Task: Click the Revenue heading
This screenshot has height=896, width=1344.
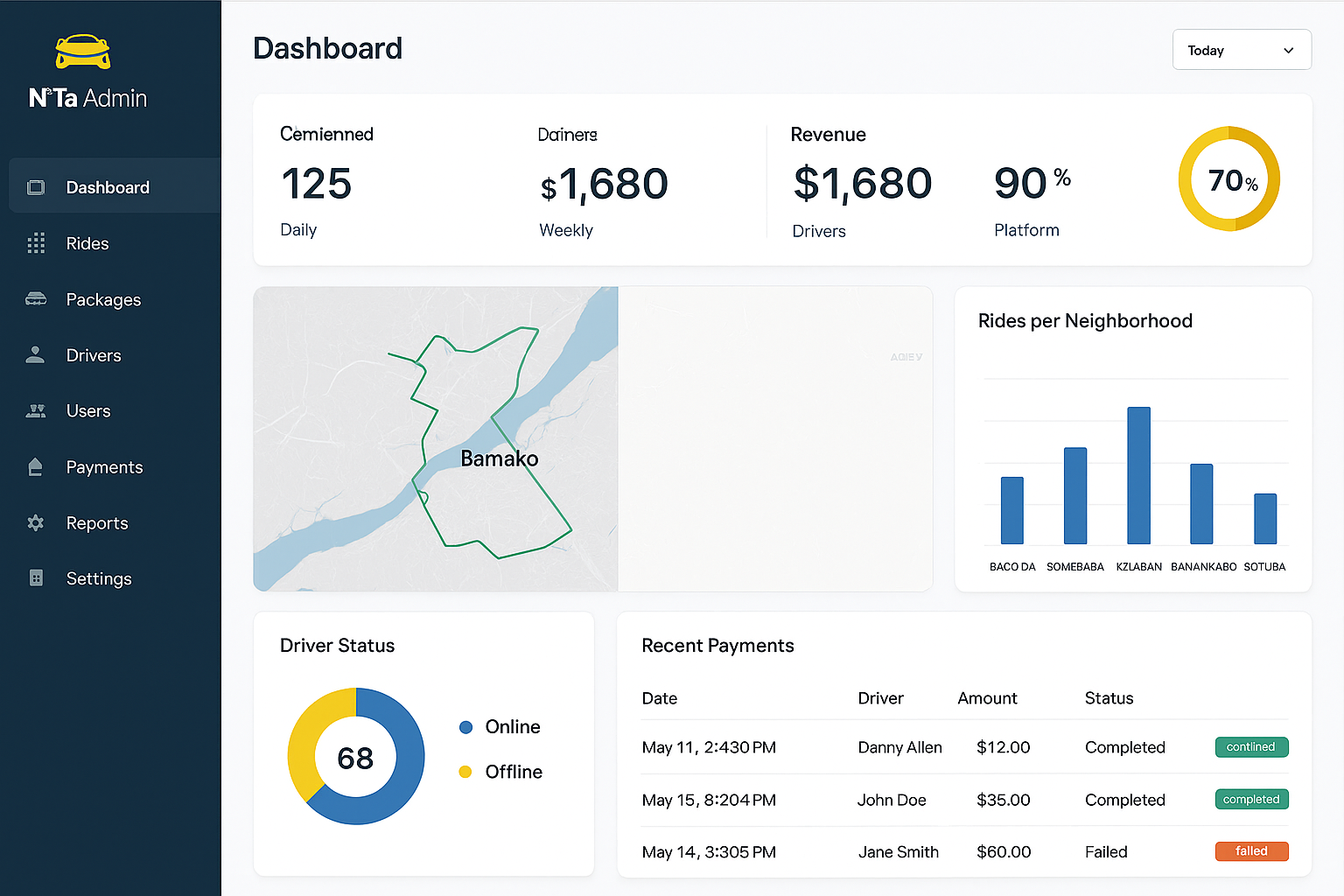Action: tap(828, 135)
